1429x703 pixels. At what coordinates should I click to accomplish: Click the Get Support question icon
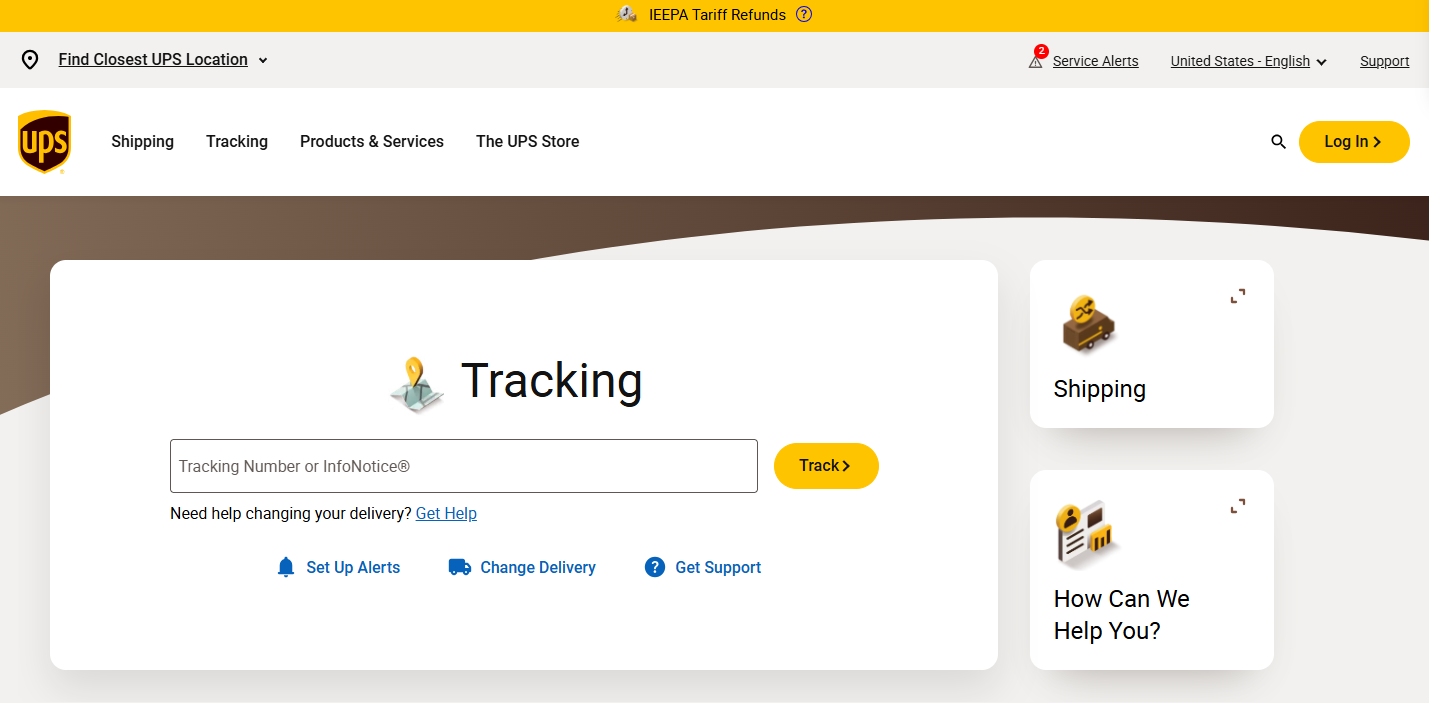(x=655, y=568)
